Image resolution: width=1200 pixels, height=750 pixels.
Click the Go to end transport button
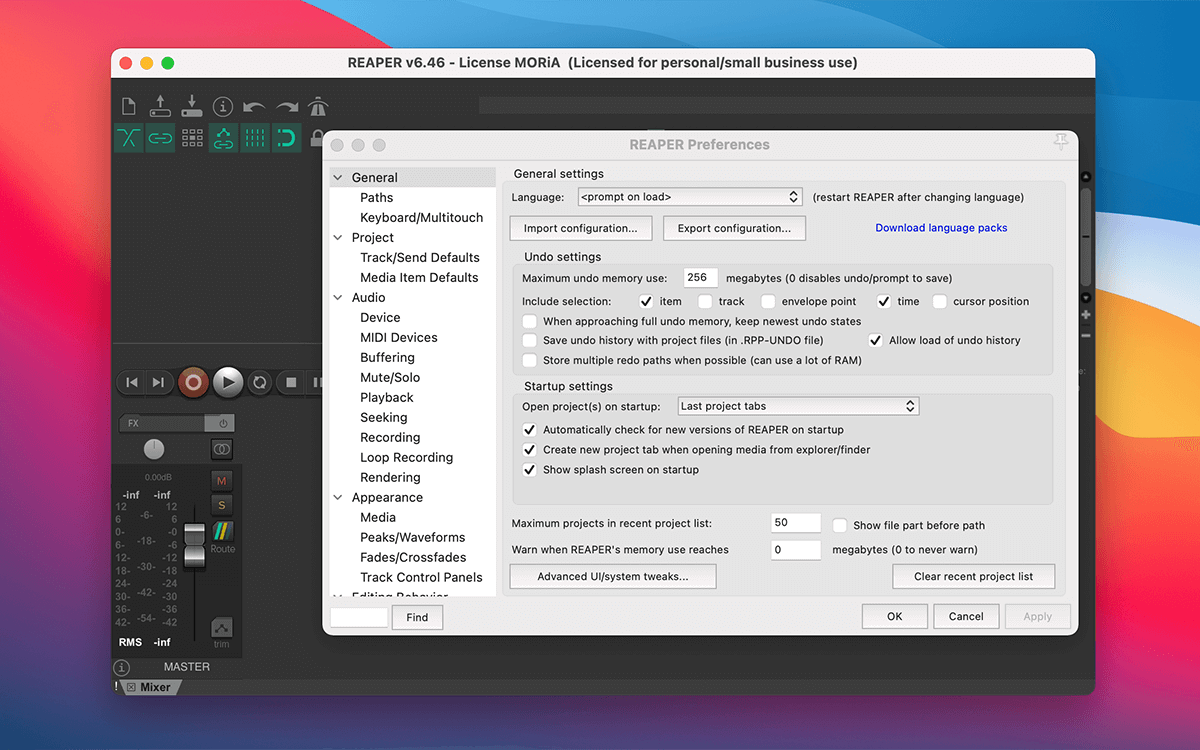pos(158,382)
